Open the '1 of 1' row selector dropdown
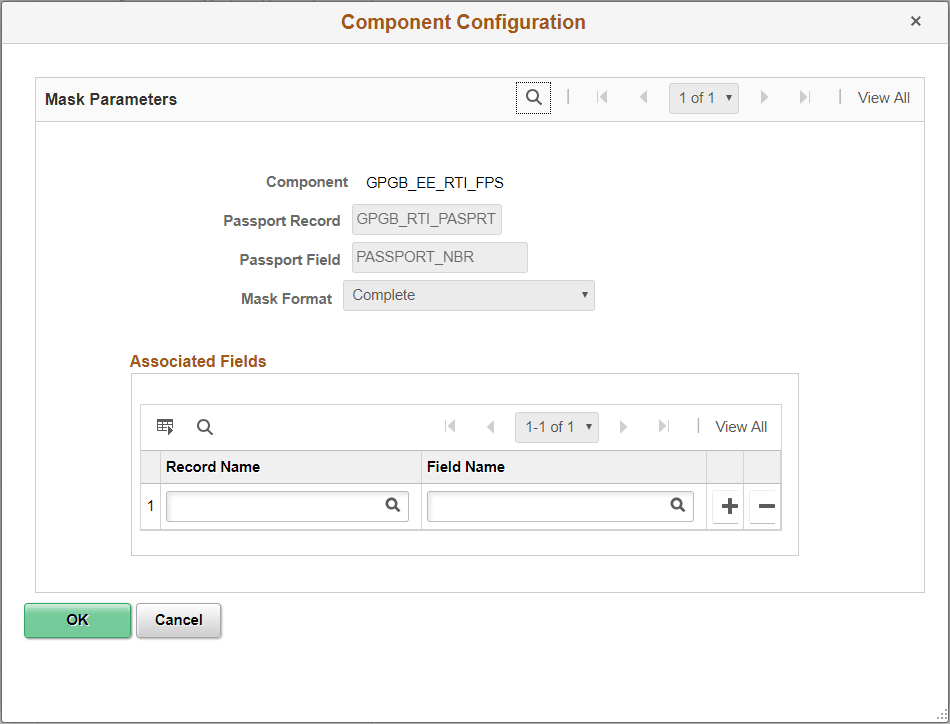 click(x=703, y=97)
